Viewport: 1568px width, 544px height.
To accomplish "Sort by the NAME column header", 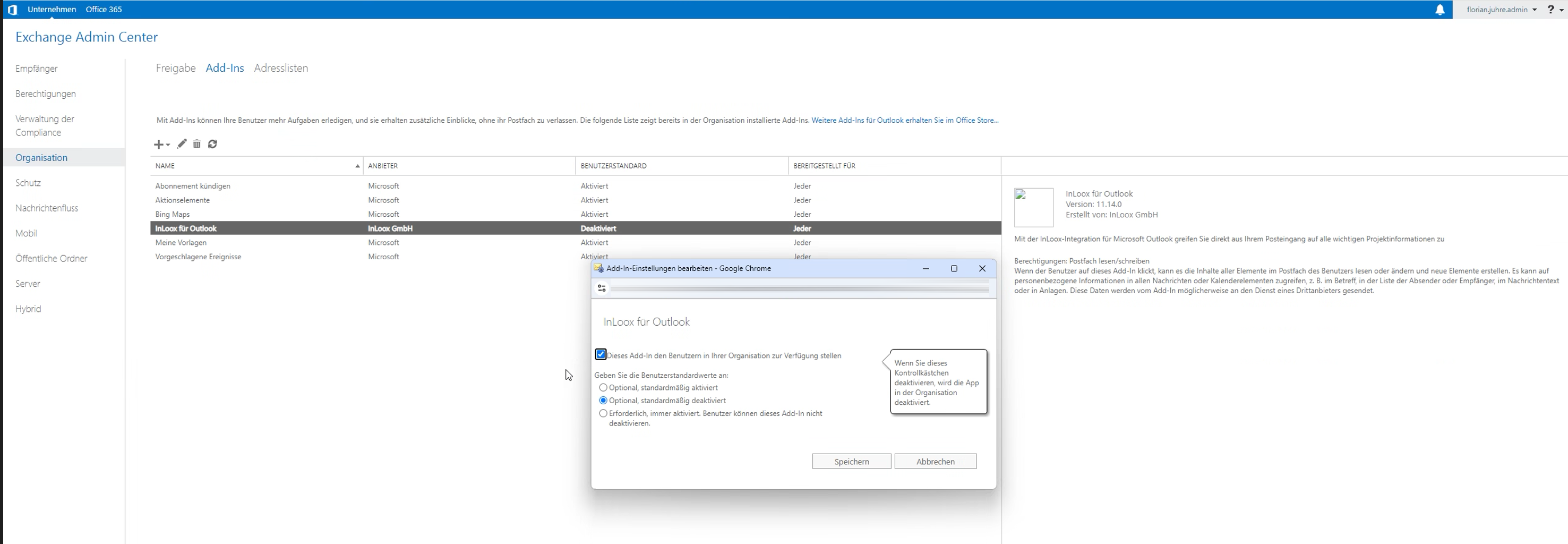I will [256, 166].
